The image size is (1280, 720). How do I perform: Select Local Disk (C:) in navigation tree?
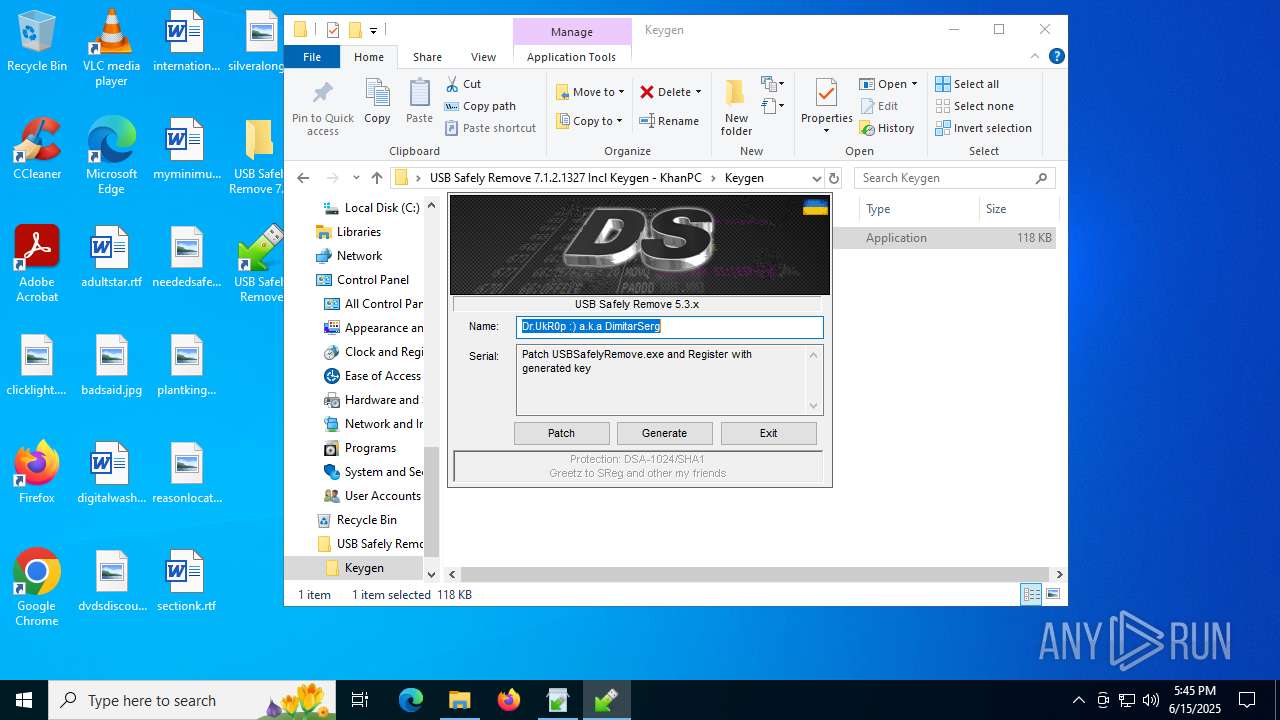coord(370,208)
